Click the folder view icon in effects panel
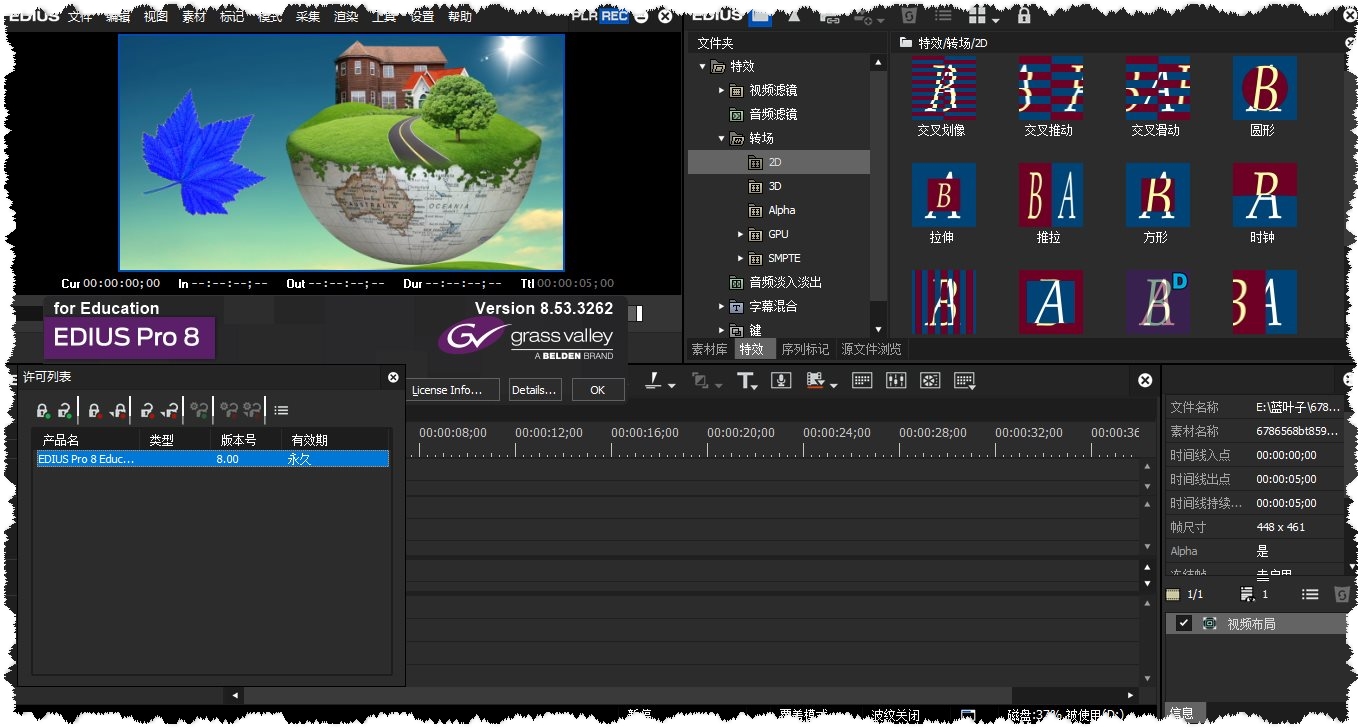The width and height of the screenshot is (1362, 728). (761, 17)
